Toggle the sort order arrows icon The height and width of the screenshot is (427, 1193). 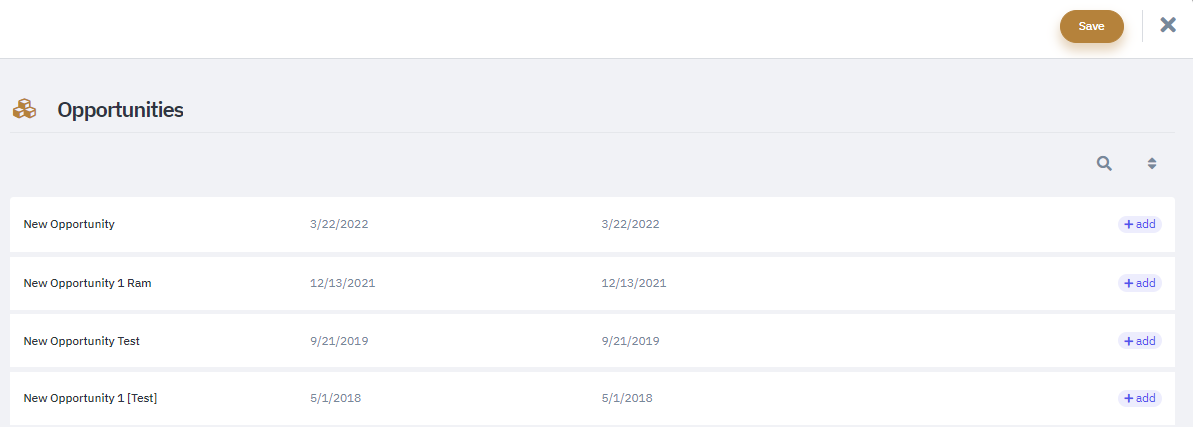(1152, 163)
